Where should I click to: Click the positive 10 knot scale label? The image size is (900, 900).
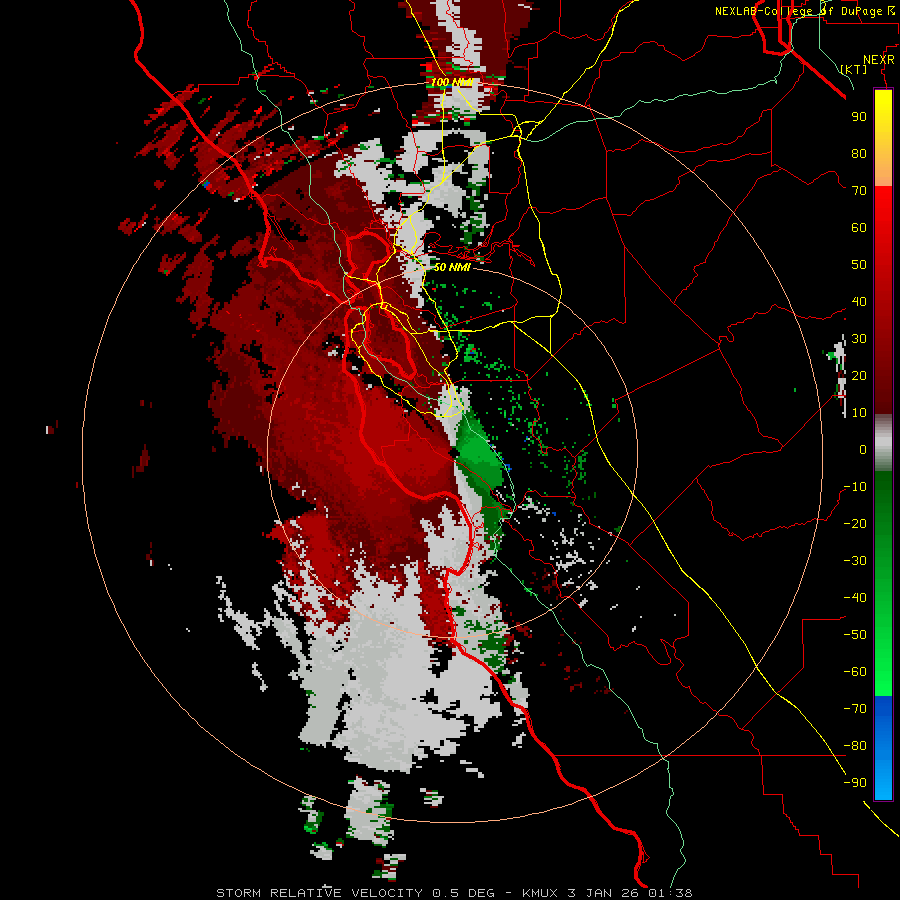[x=859, y=413]
